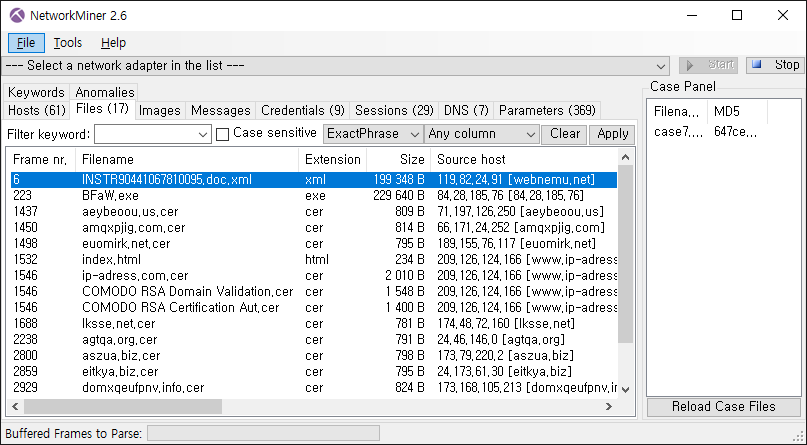Click the Filename column header in Case Panel
The image size is (807, 445).
[x=677, y=112]
